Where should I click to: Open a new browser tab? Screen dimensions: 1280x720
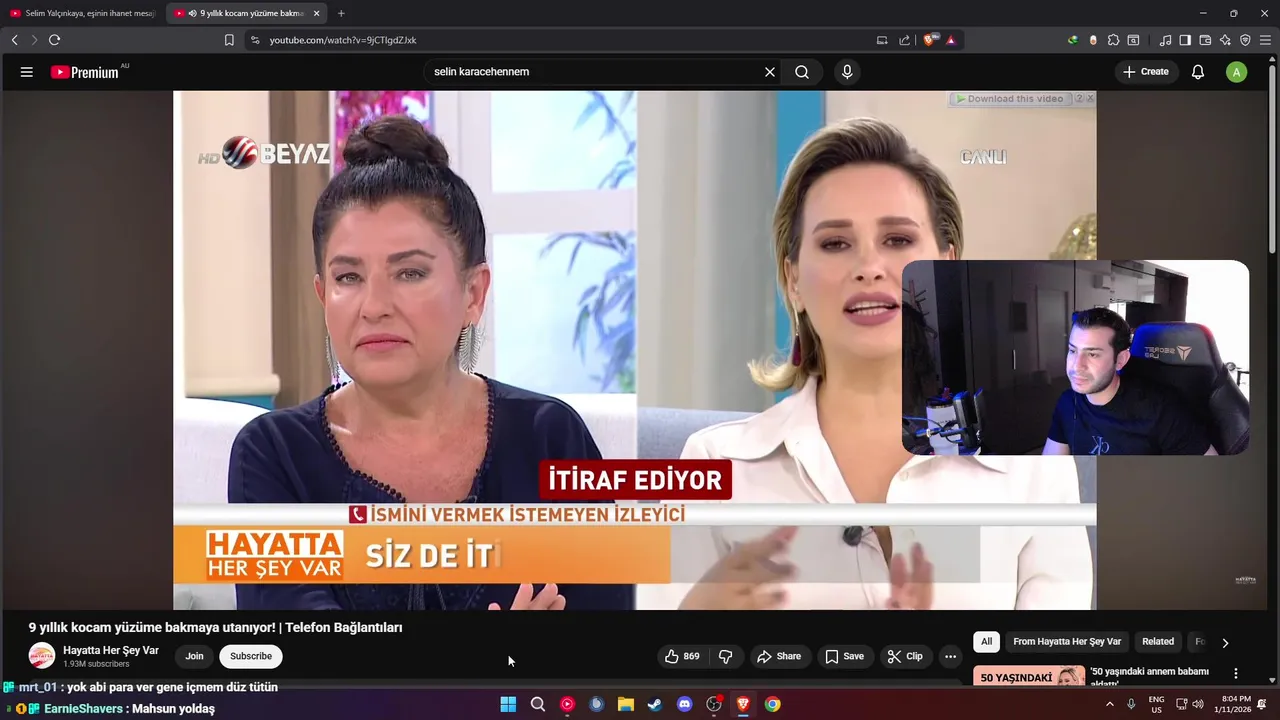point(341,13)
